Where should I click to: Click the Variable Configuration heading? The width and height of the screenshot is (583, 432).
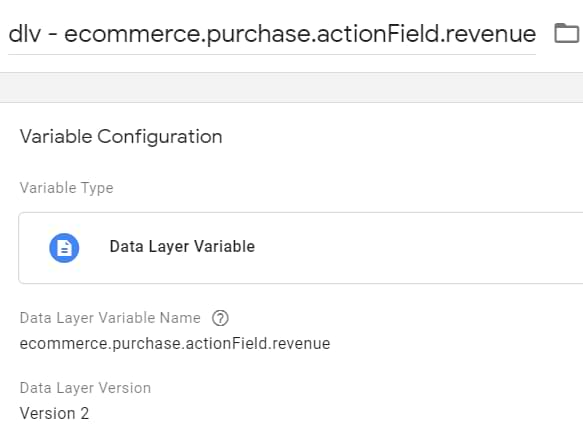tap(121, 136)
